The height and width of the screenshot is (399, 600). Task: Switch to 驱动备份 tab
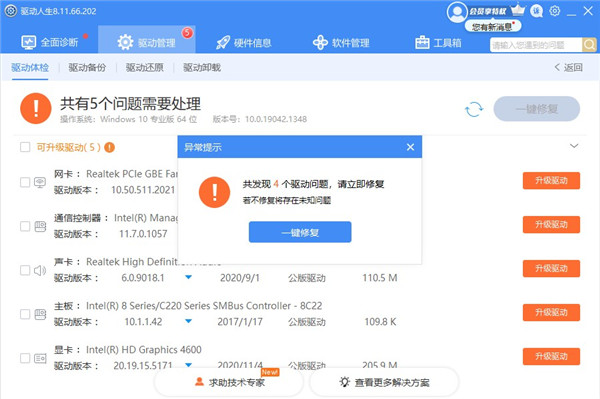87,68
